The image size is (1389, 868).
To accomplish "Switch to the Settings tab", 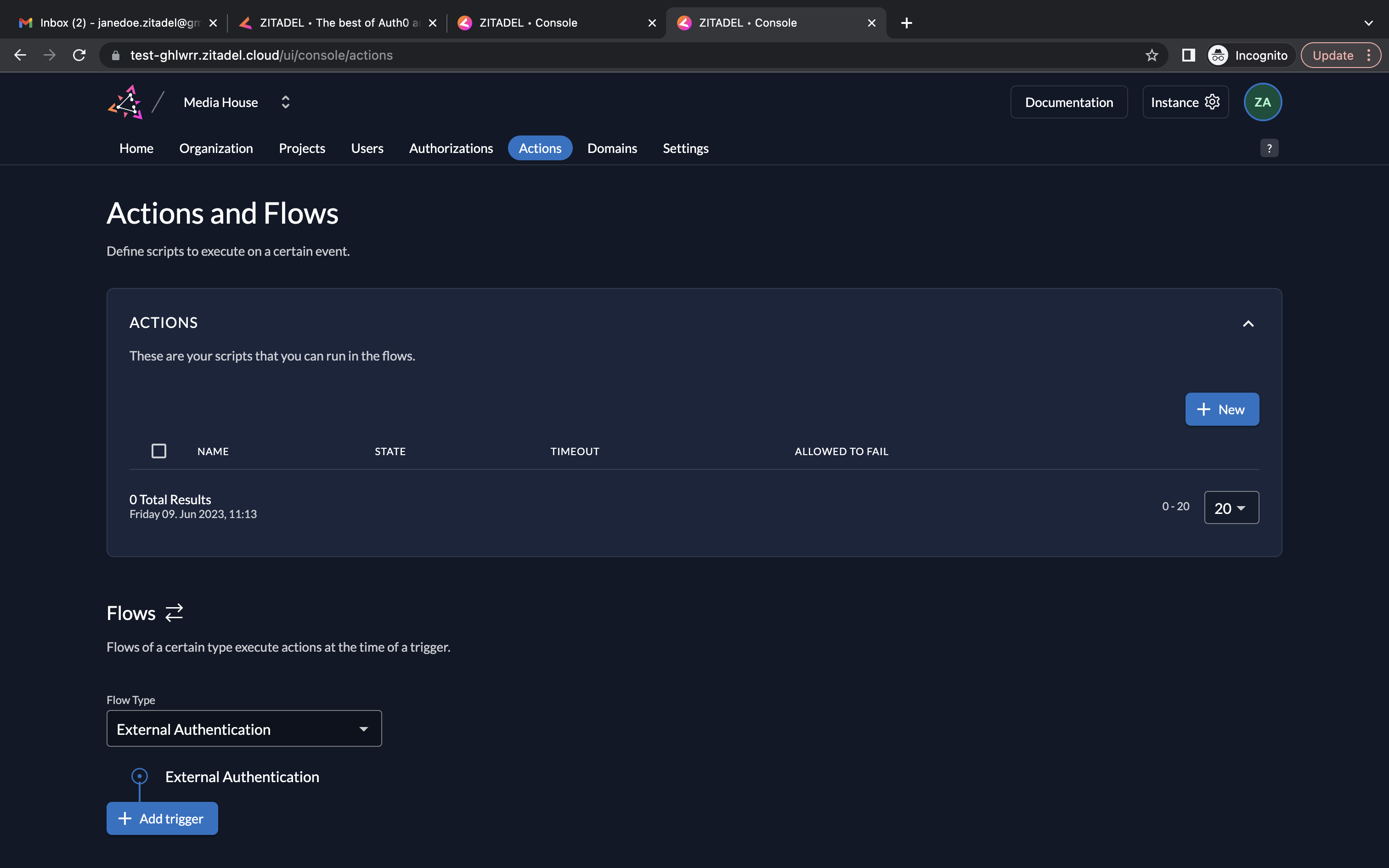I will (x=685, y=148).
